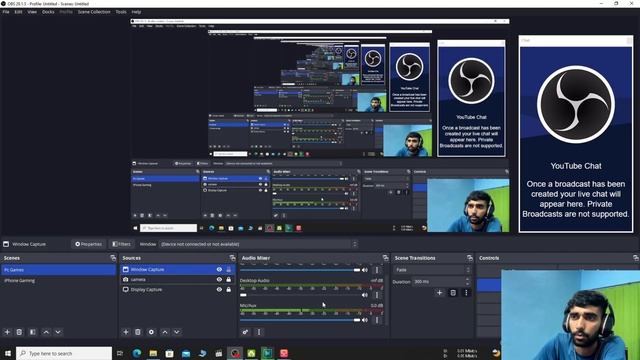Image resolution: width=640 pixels, height=360 pixels.
Task: Open Properties for the Window Capture source
Action: 88,244
